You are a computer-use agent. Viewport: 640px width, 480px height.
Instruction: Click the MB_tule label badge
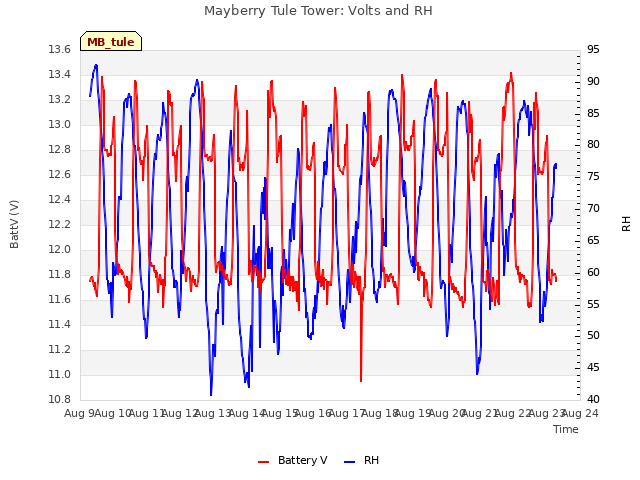111,41
